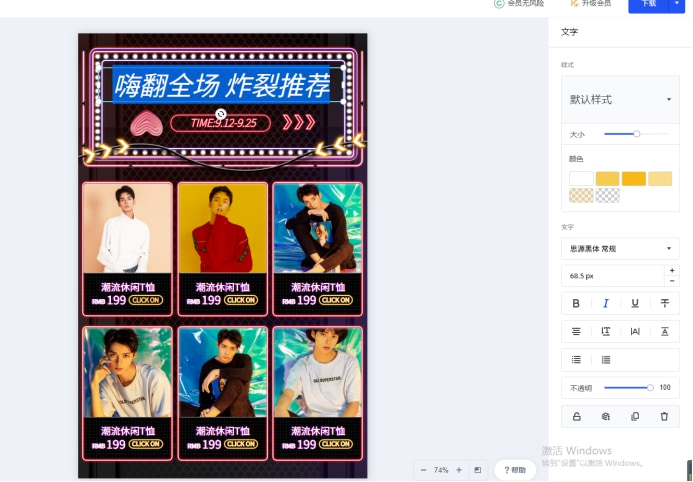Open letter spacing icon
Screen dimensions: 693x482
pyautogui.click(x=635, y=331)
